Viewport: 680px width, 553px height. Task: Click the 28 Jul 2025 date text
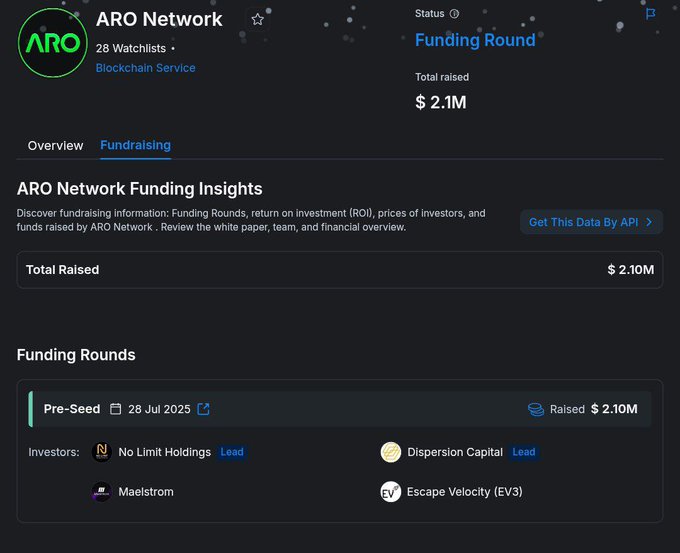click(159, 409)
